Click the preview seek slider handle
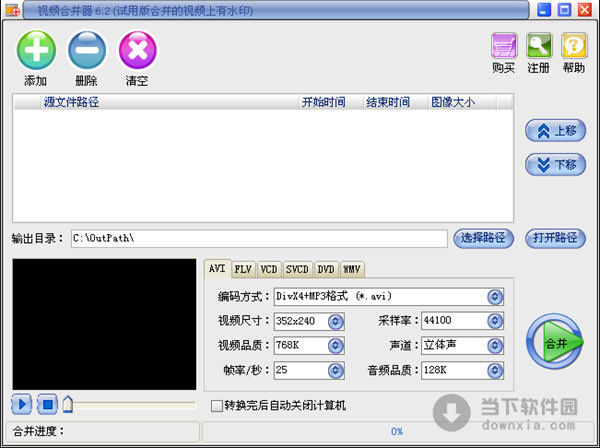 pyautogui.click(x=68, y=404)
